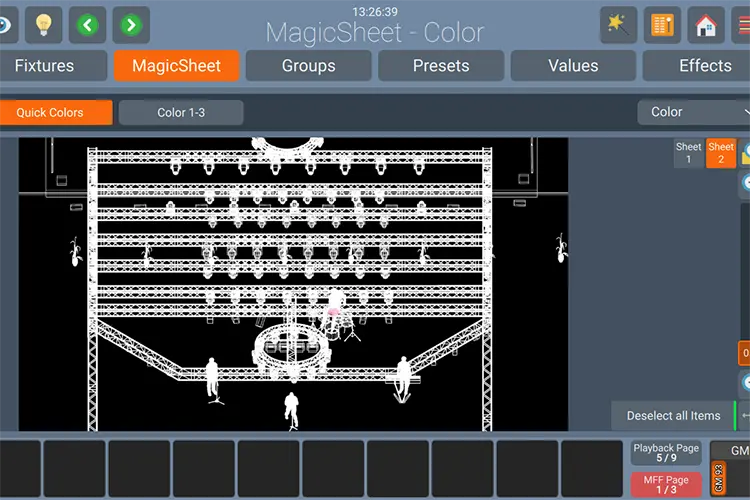This screenshot has width=750, height=500.
Task: Open the red hamburger menu
Action: [x=742, y=25]
